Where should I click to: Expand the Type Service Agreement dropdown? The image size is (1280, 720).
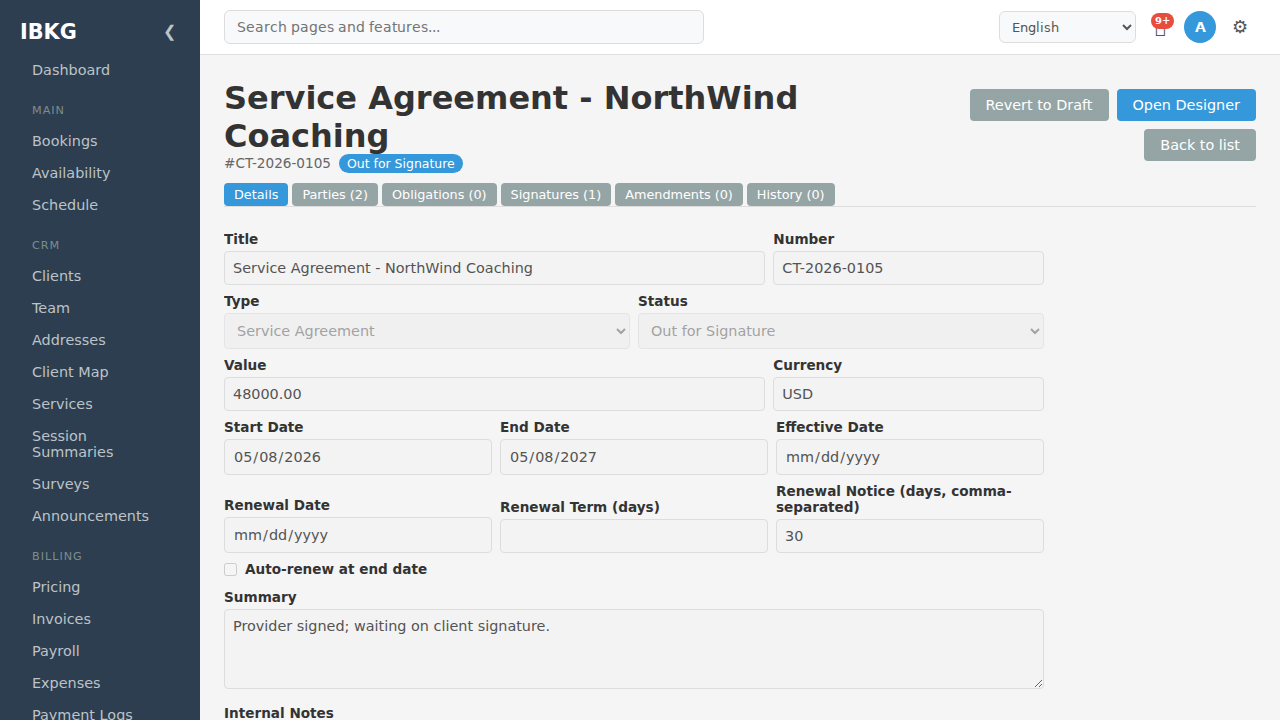pyautogui.click(x=427, y=331)
